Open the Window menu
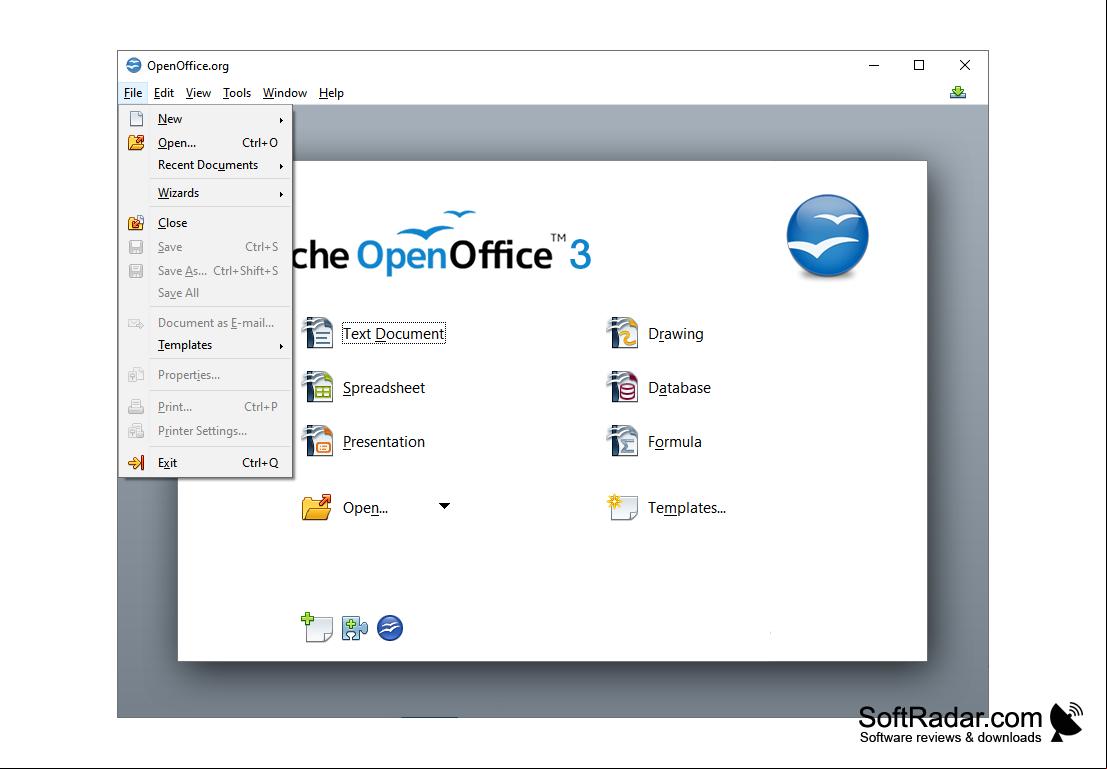This screenshot has height=769, width=1107. click(x=285, y=93)
